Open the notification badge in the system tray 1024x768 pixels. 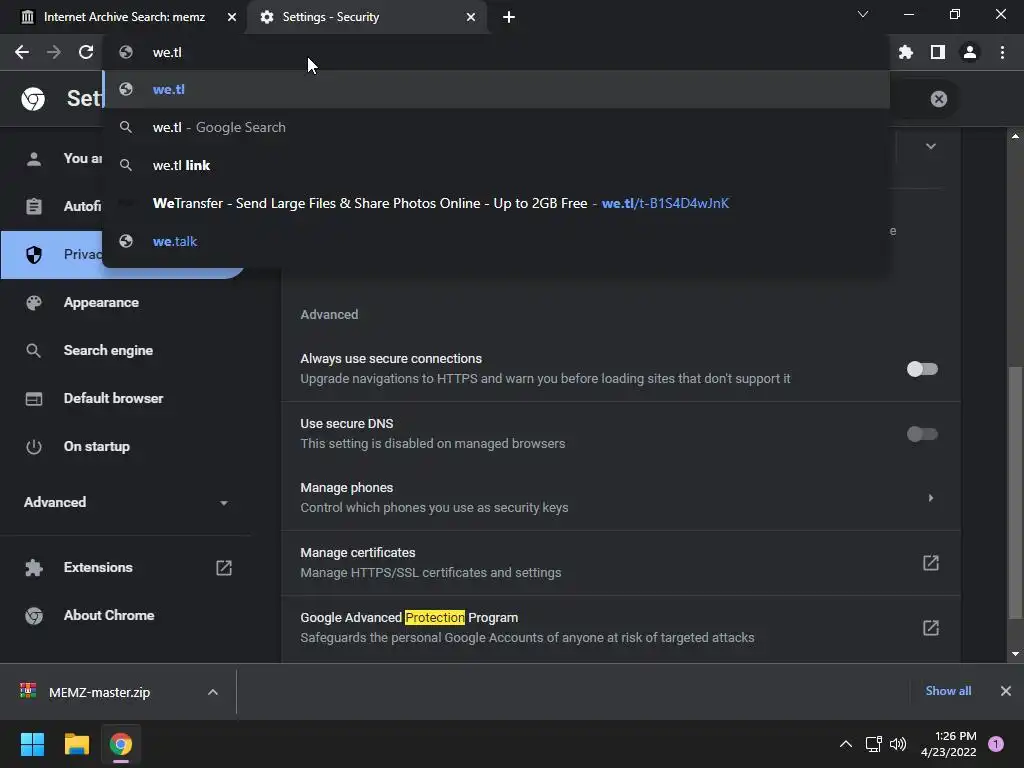pyautogui.click(x=996, y=744)
